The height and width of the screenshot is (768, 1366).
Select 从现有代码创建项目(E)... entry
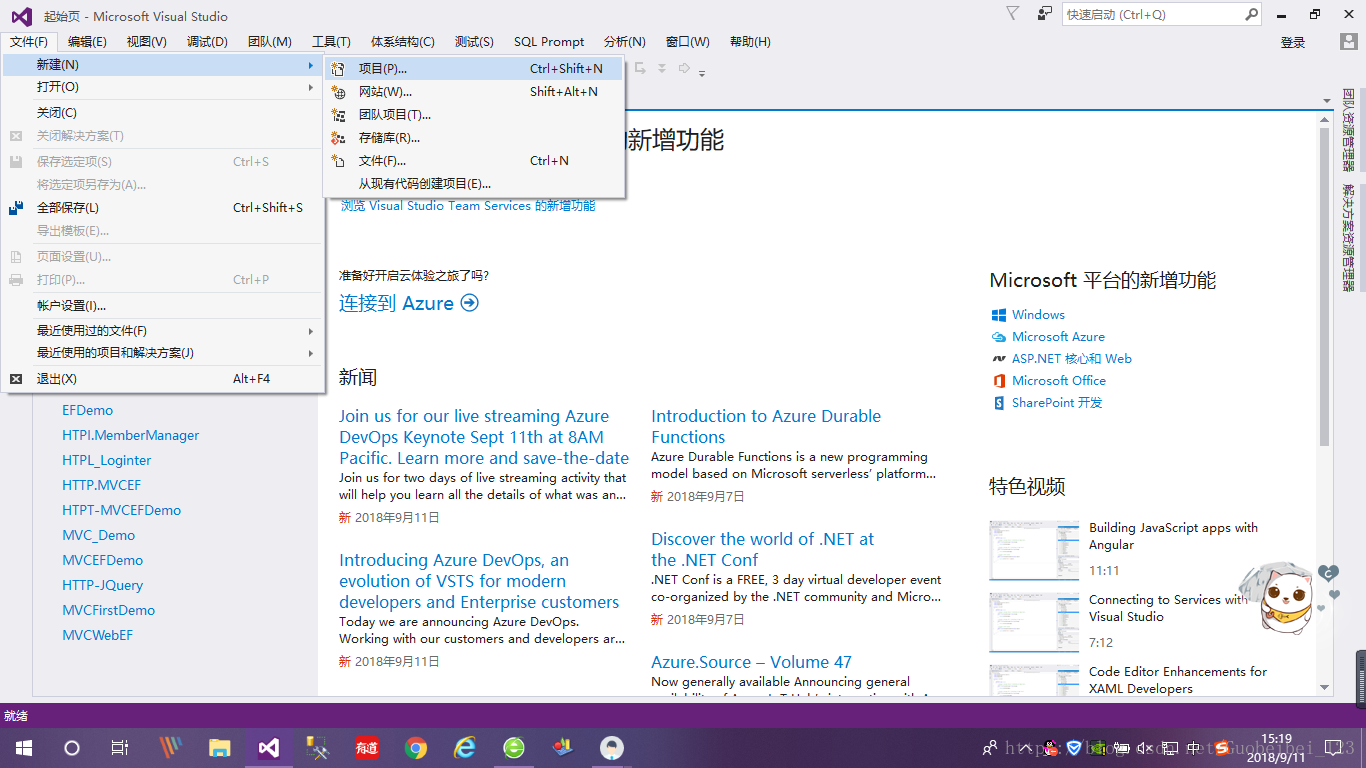pos(474,184)
